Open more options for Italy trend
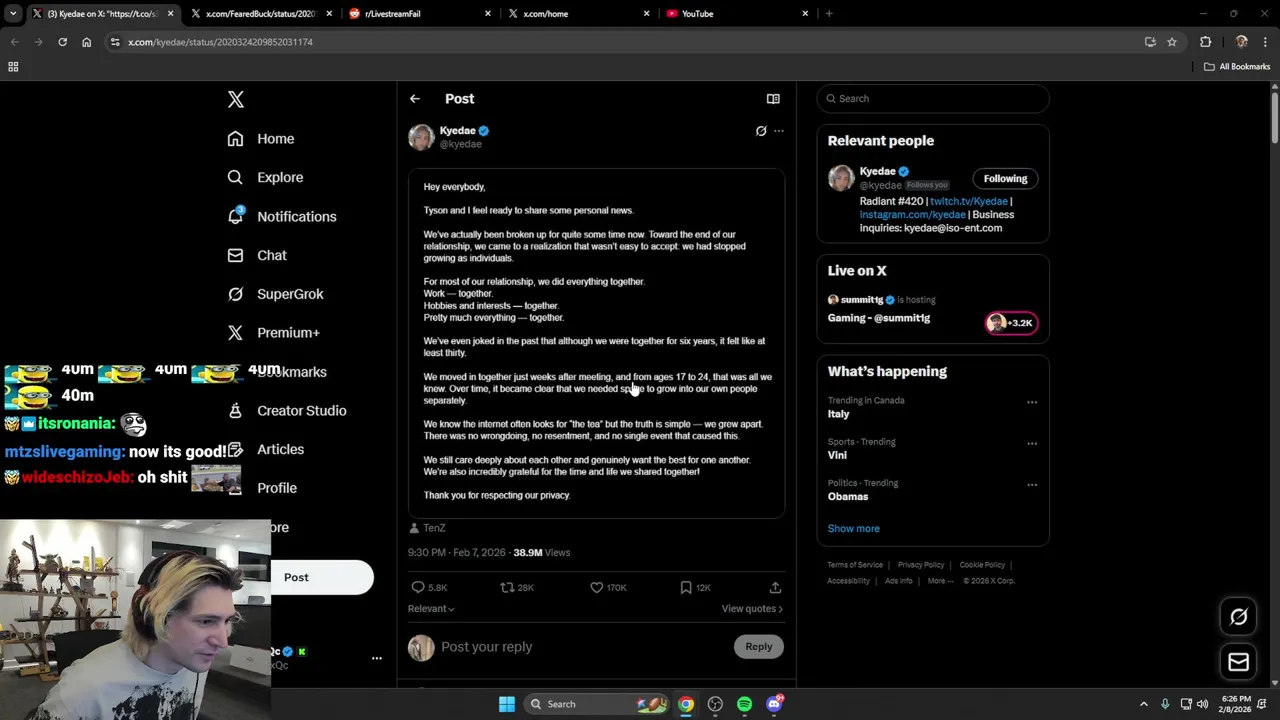Viewport: 1280px width, 720px height. tap(1032, 402)
